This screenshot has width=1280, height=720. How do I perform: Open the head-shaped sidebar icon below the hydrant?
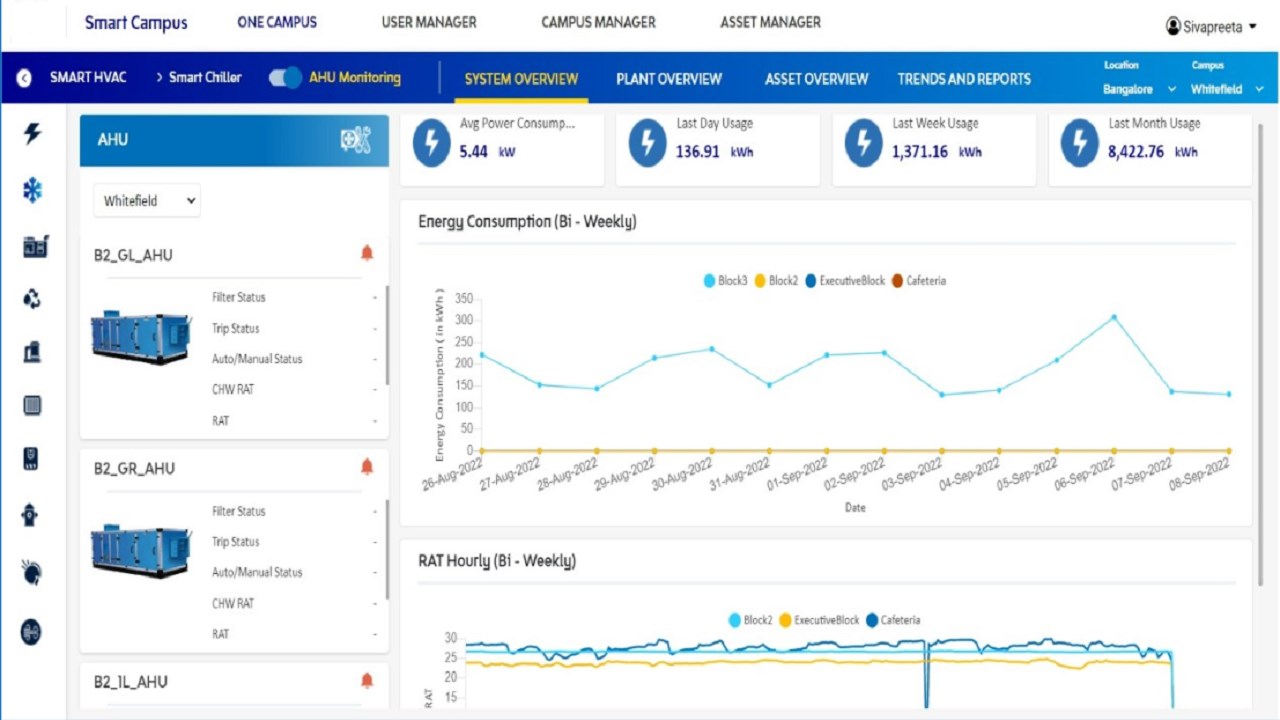(x=31, y=572)
